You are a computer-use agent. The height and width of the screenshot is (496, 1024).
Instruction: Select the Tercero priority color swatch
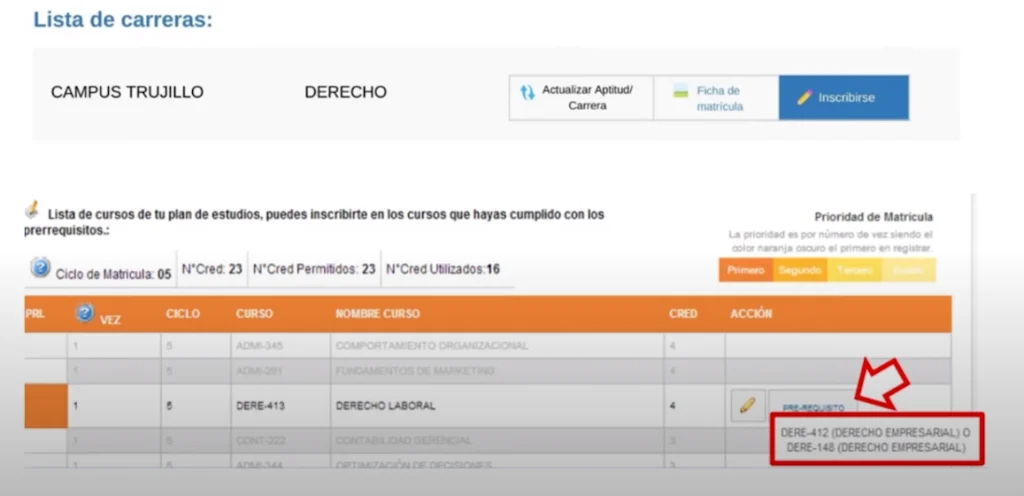point(853,270)
